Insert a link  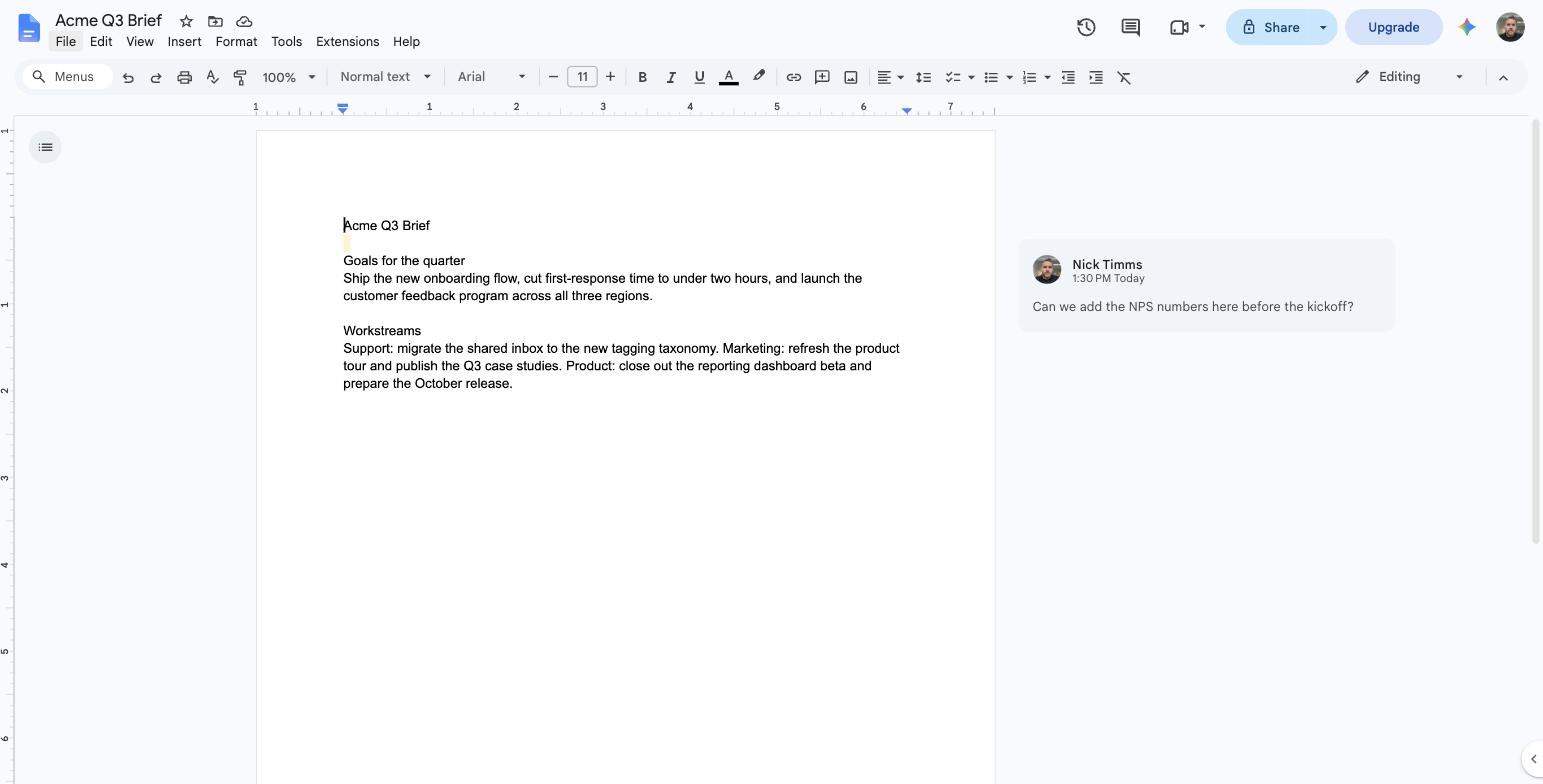click(794, 77)
